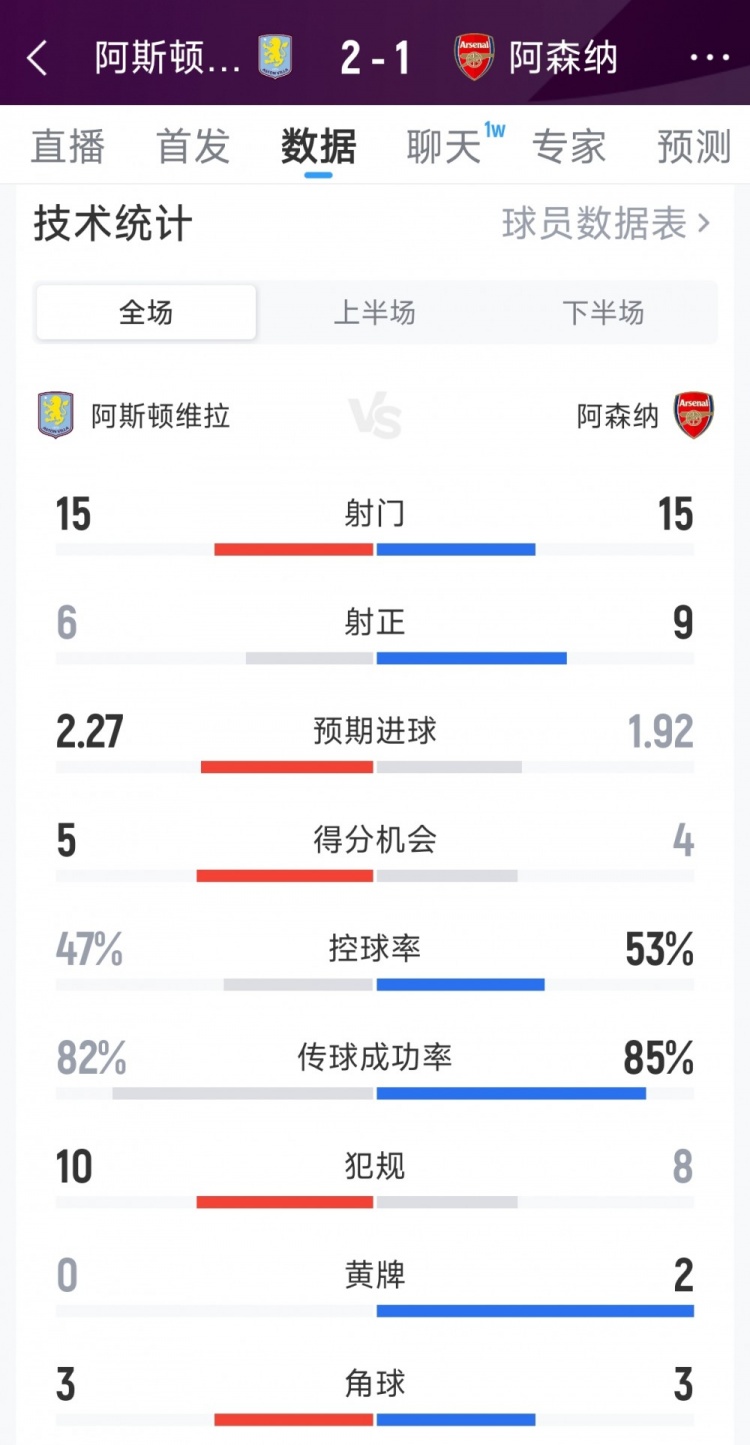Tap Arsenal crest in header
The height and width of the screenshot is (1445, 750).
coord(475,57)
